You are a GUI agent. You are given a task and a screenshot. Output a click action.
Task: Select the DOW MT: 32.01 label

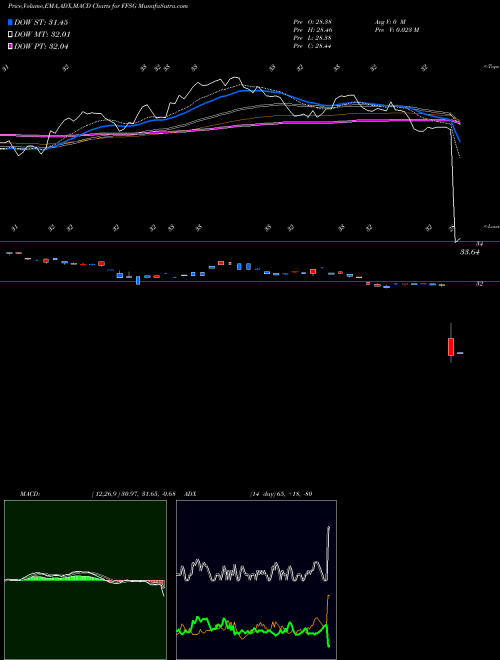(42, 35)
